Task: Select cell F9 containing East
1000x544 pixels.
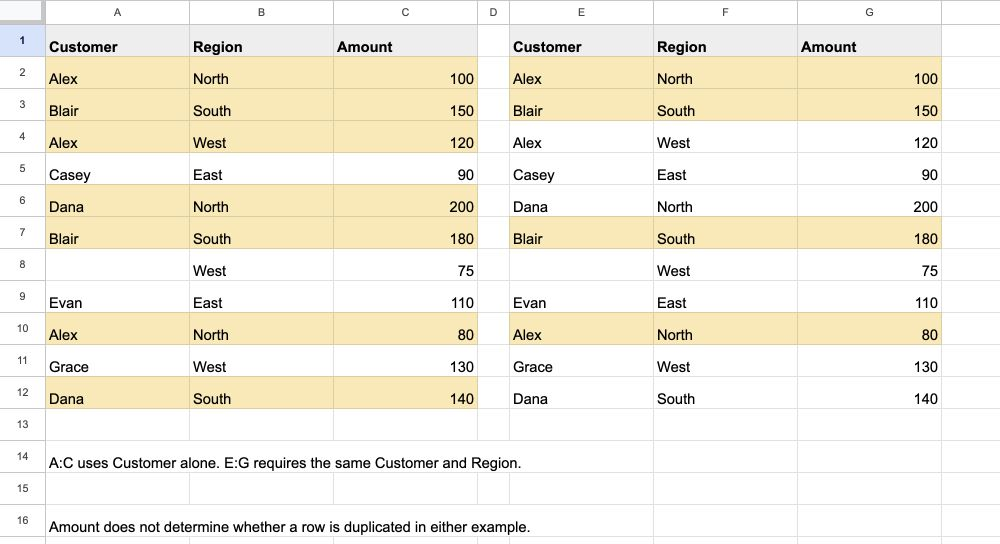Action: [725, 297]
